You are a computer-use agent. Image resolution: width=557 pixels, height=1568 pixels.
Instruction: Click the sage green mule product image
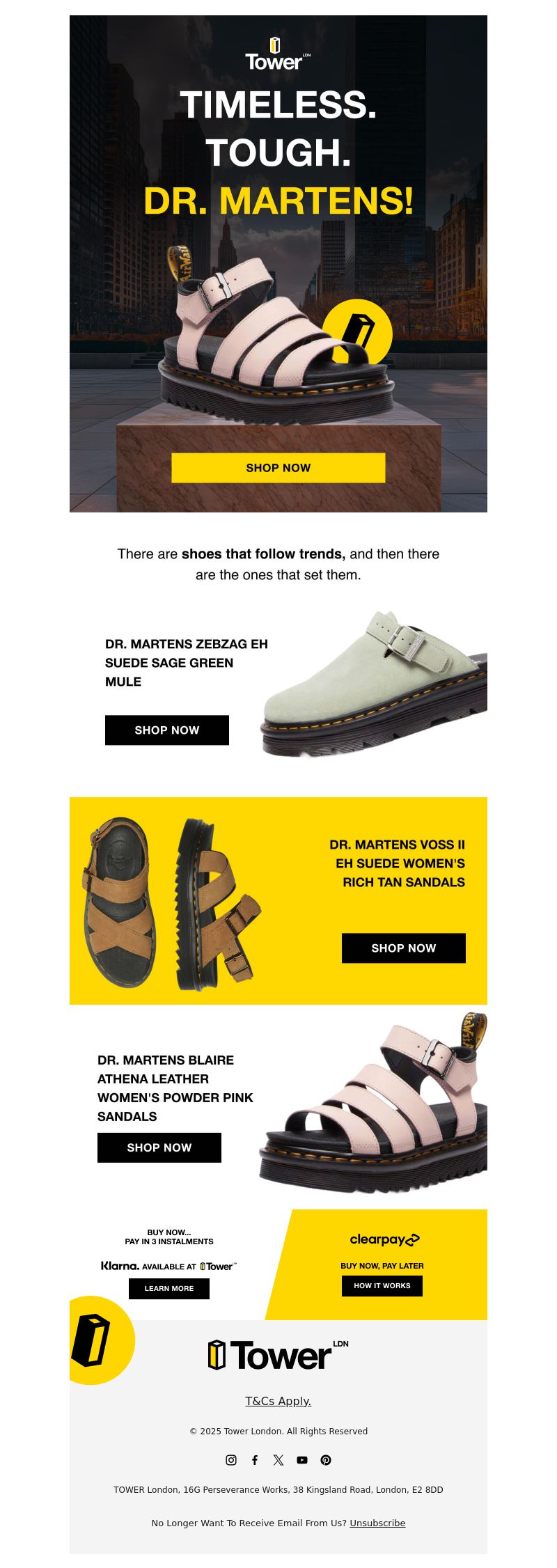(x=374, y=683)
